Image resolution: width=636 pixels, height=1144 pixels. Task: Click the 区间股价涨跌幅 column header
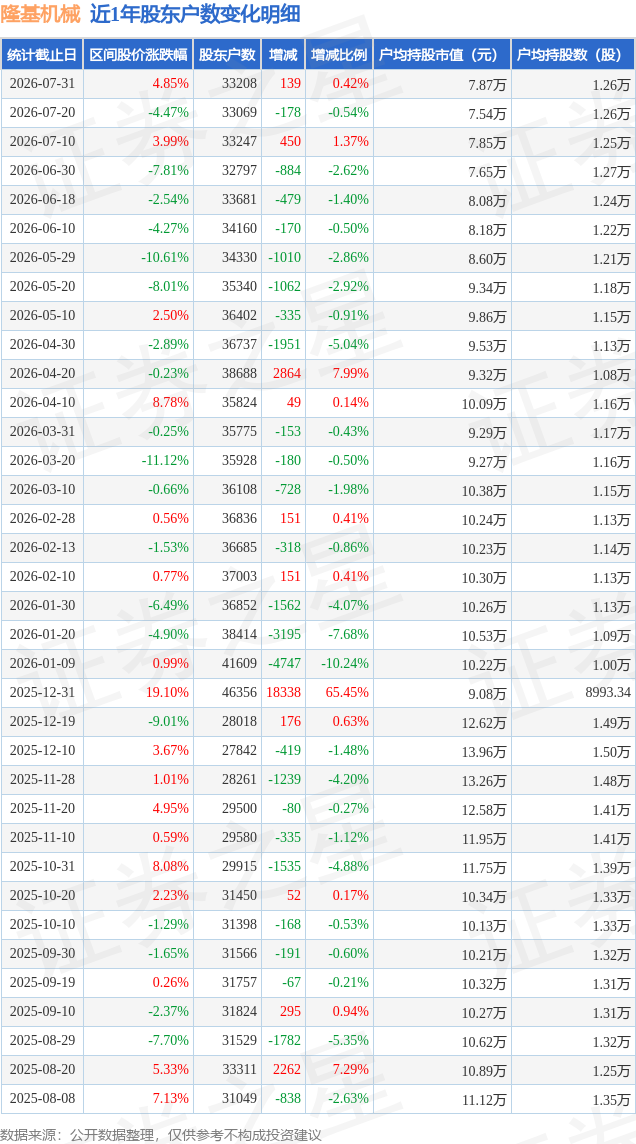pos(138,55)
